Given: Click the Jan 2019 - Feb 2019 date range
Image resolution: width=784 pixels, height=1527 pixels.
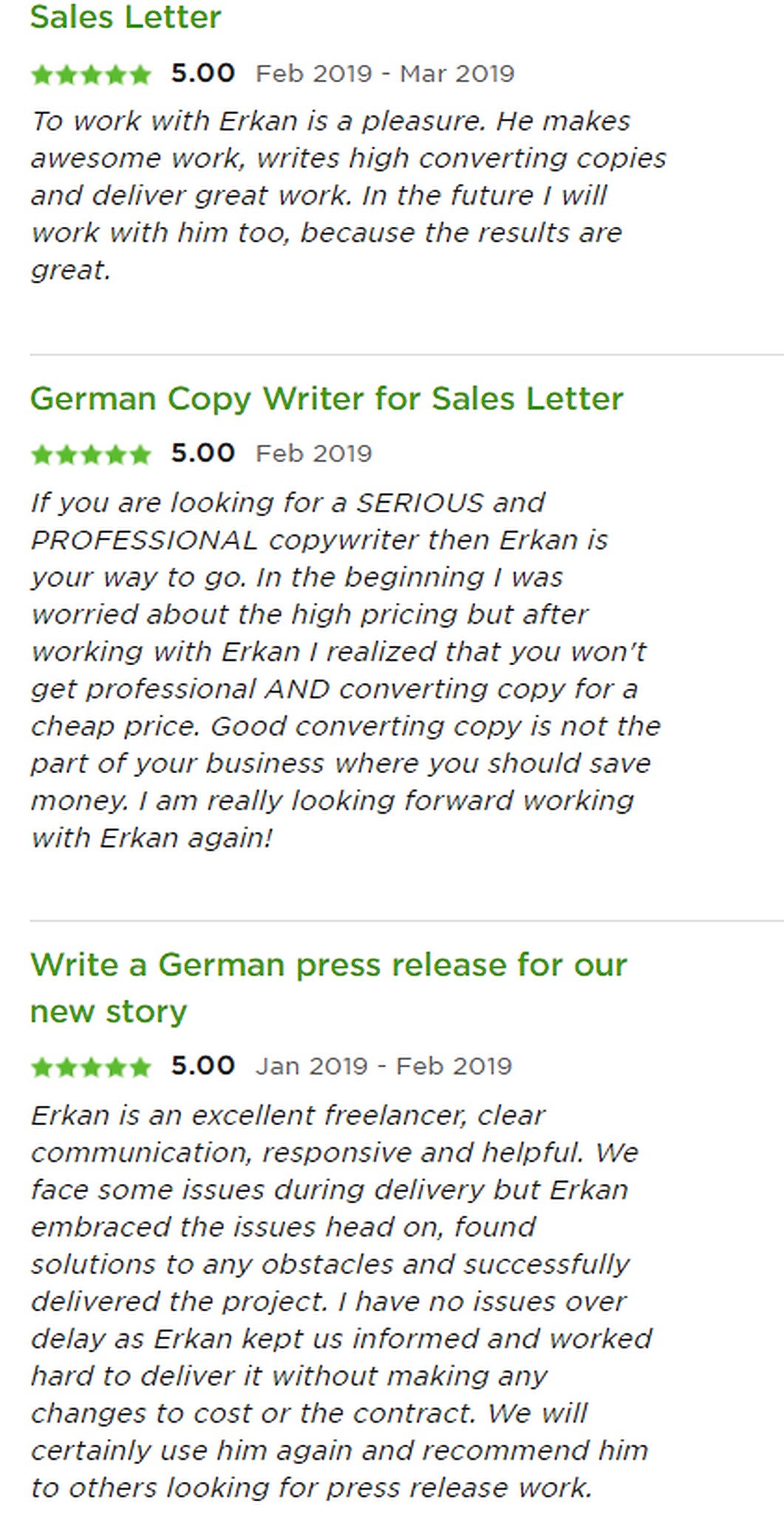Looking at the screenshot, I should 384,1067.
